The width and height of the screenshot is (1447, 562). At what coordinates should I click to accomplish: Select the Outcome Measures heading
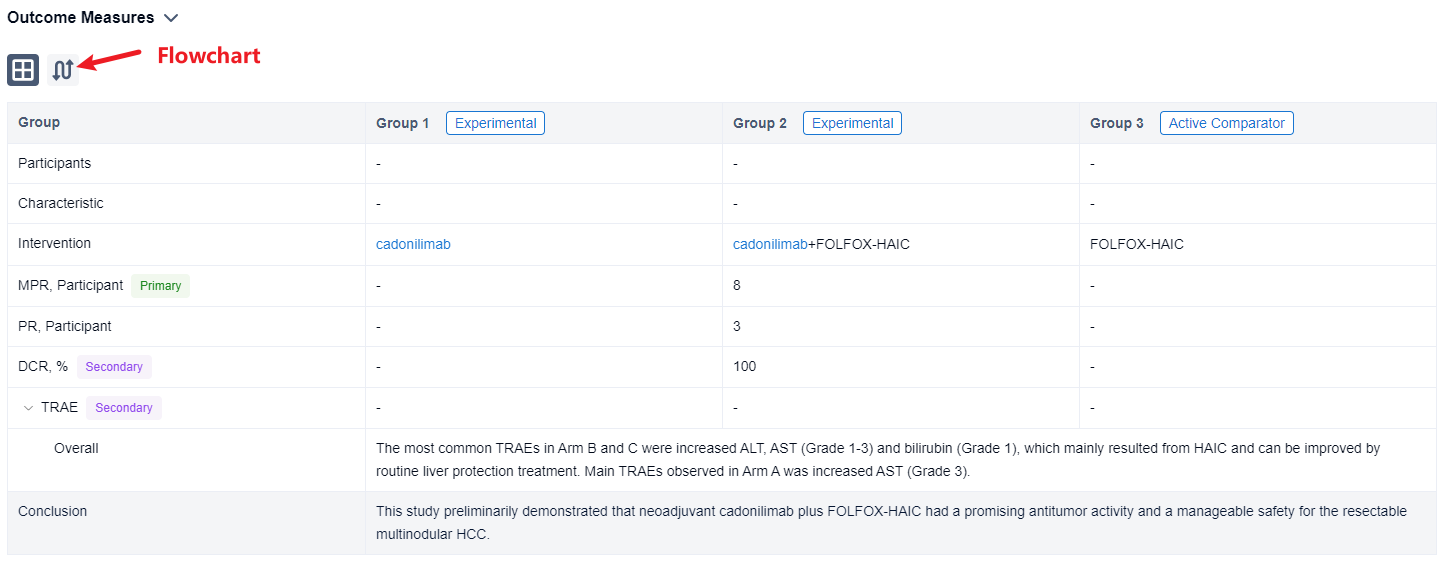pyautogui.click(x=81, y=18)
